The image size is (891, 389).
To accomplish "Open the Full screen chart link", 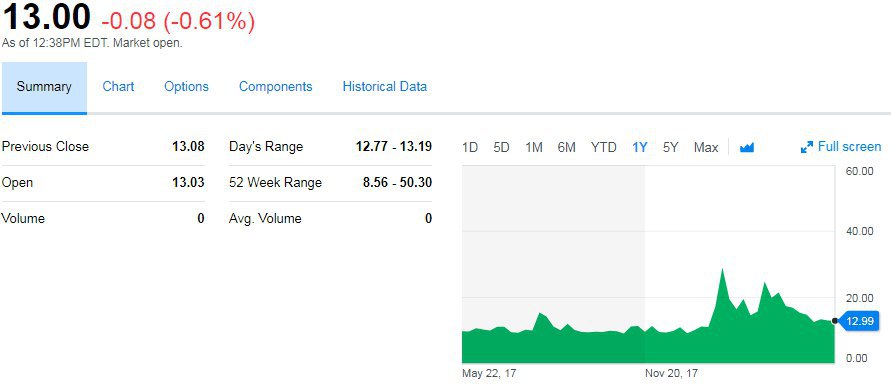I will tap(850, 147).
